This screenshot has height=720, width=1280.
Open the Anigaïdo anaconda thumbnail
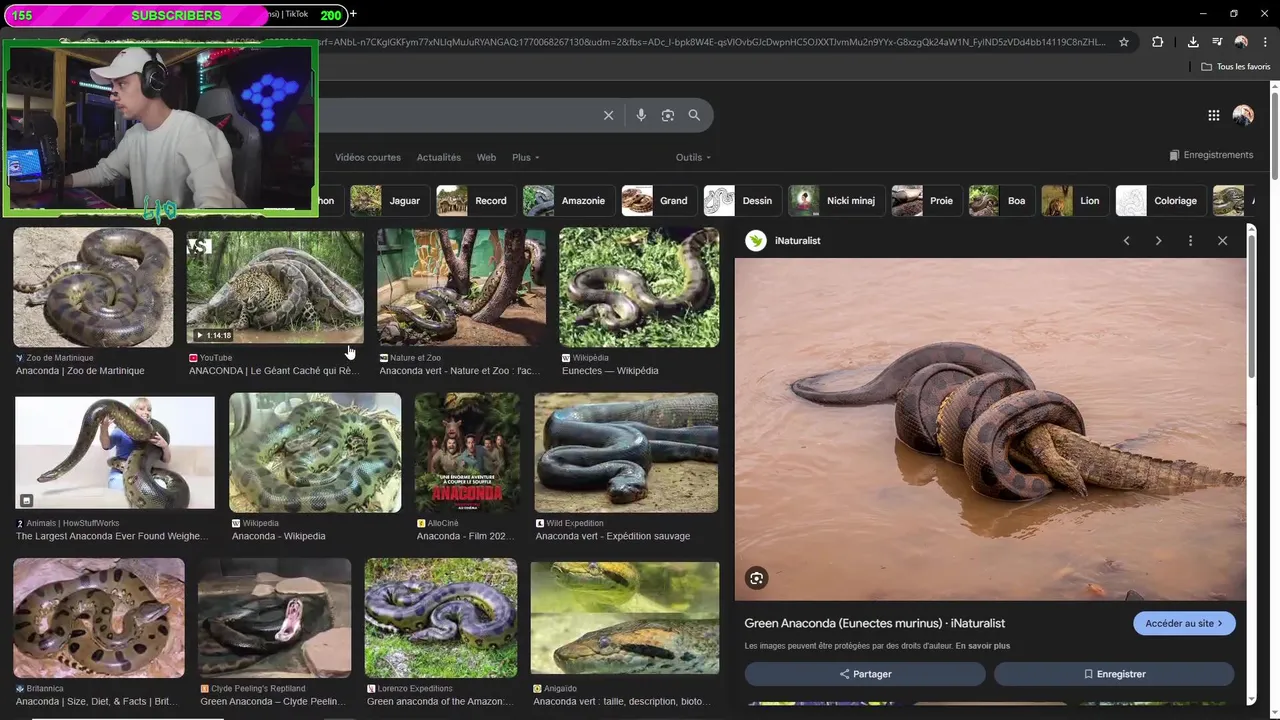pos(625,618)
